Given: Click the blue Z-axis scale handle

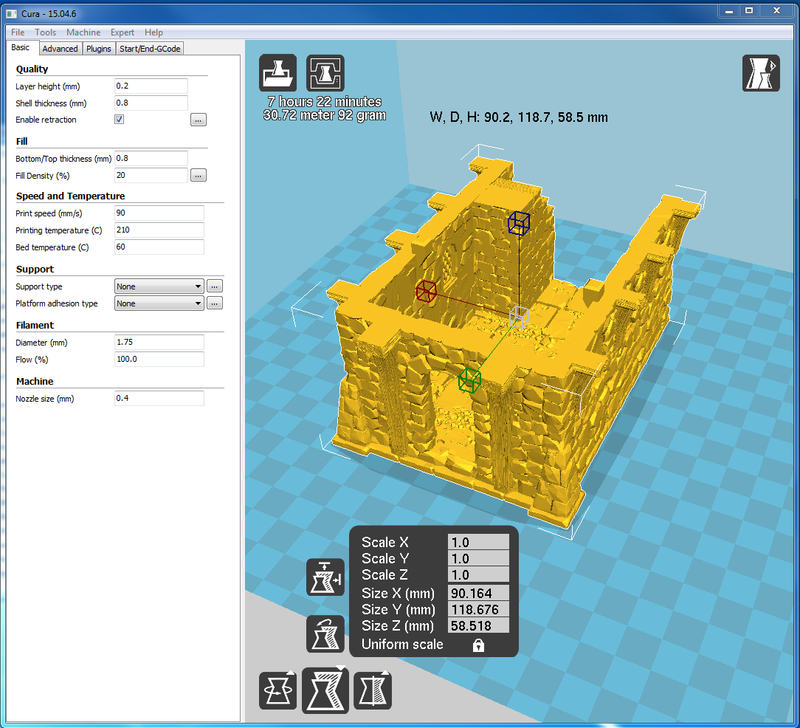Looking at the screenshot, I should pyautogui.click(x=519, y=223).
